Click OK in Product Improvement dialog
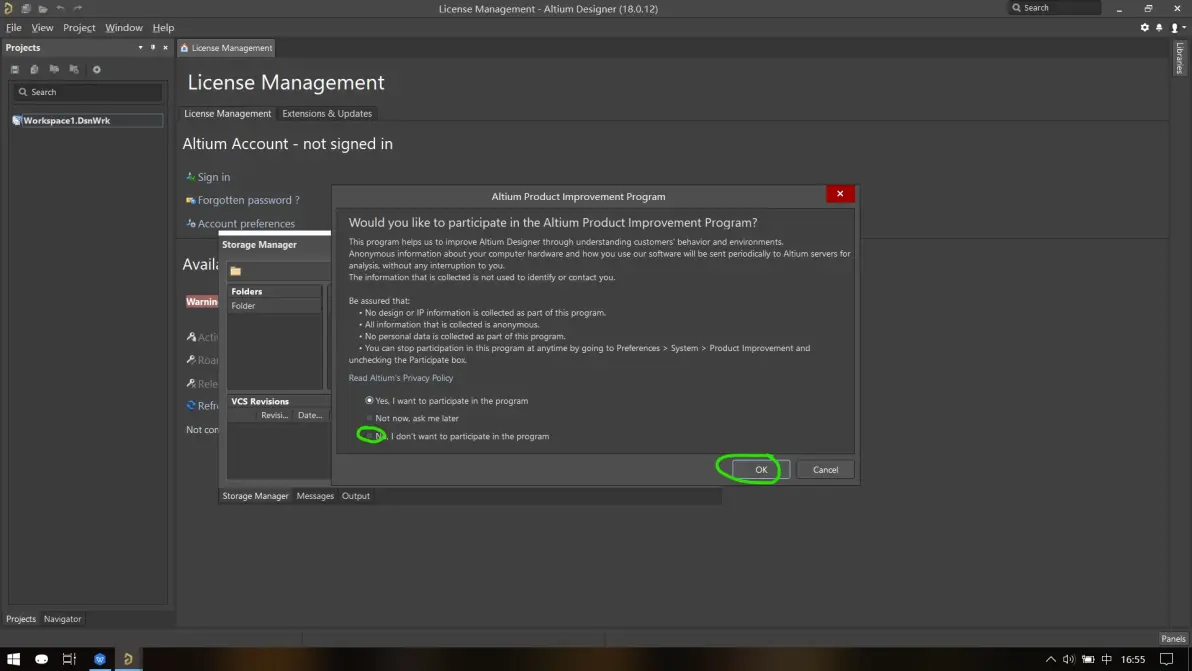Image resolution: width=1192 pixels, height=671 pixels. coord(761,470)
